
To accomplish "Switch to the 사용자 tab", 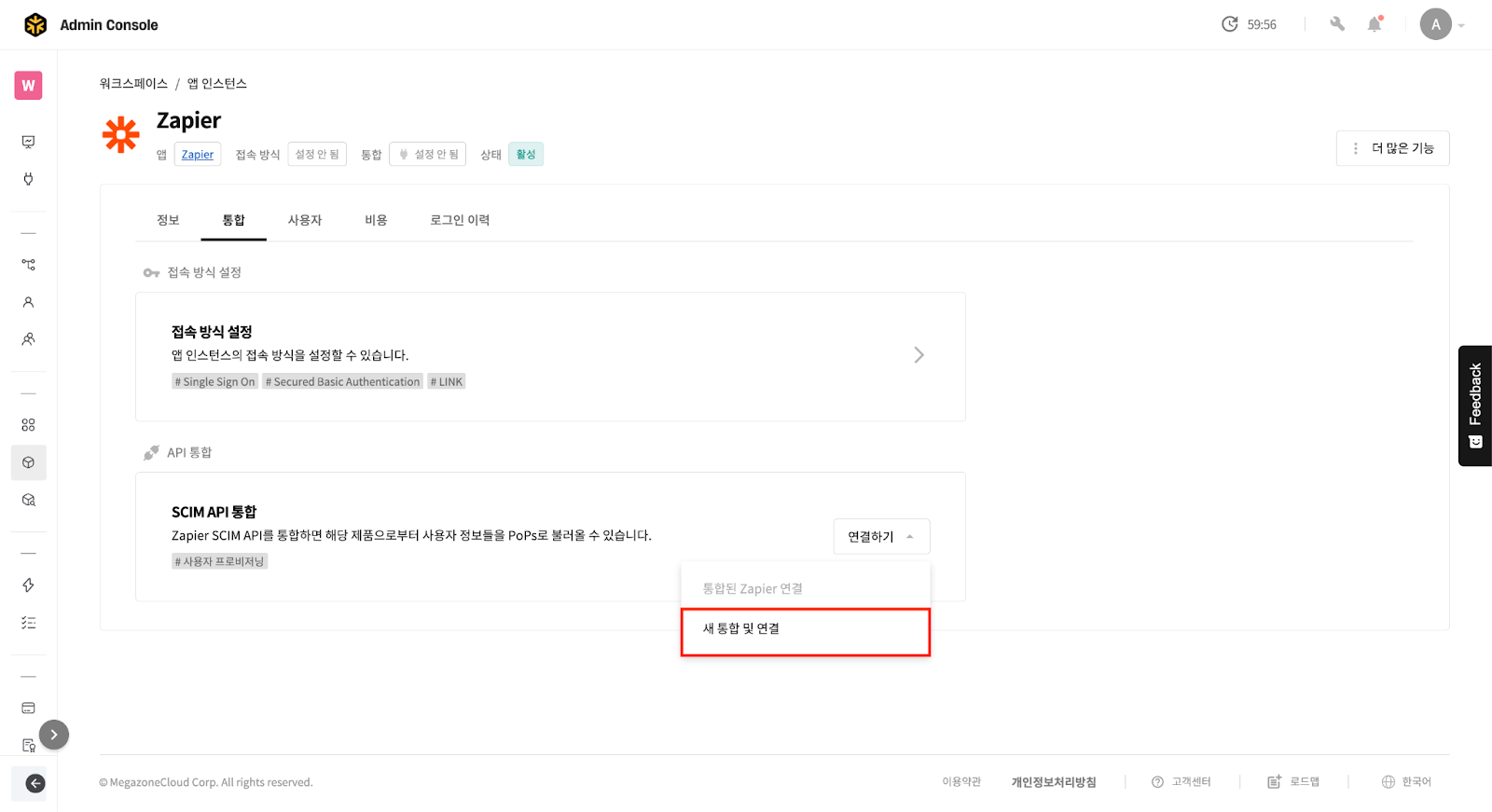I will pyautogui.click(x=305, y=220).
